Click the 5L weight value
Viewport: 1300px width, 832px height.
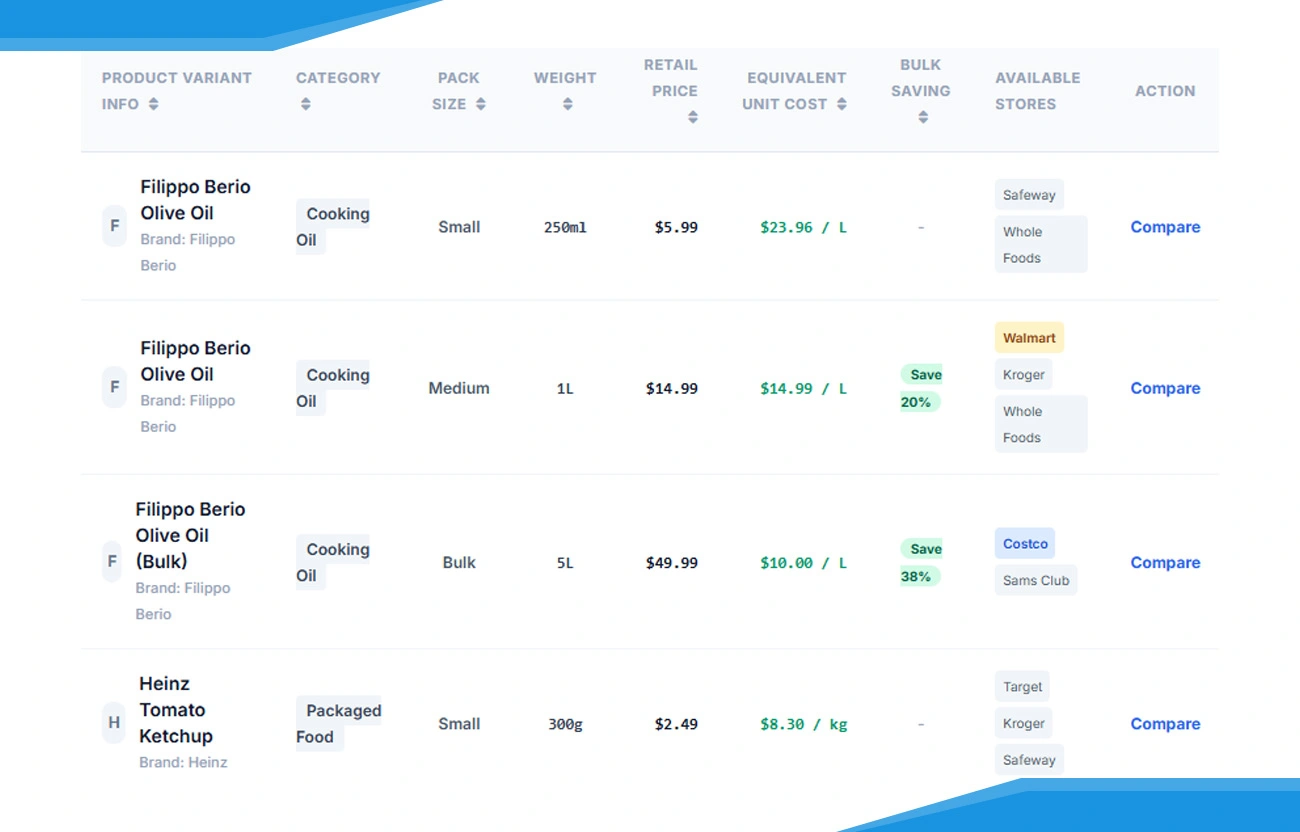565,563
